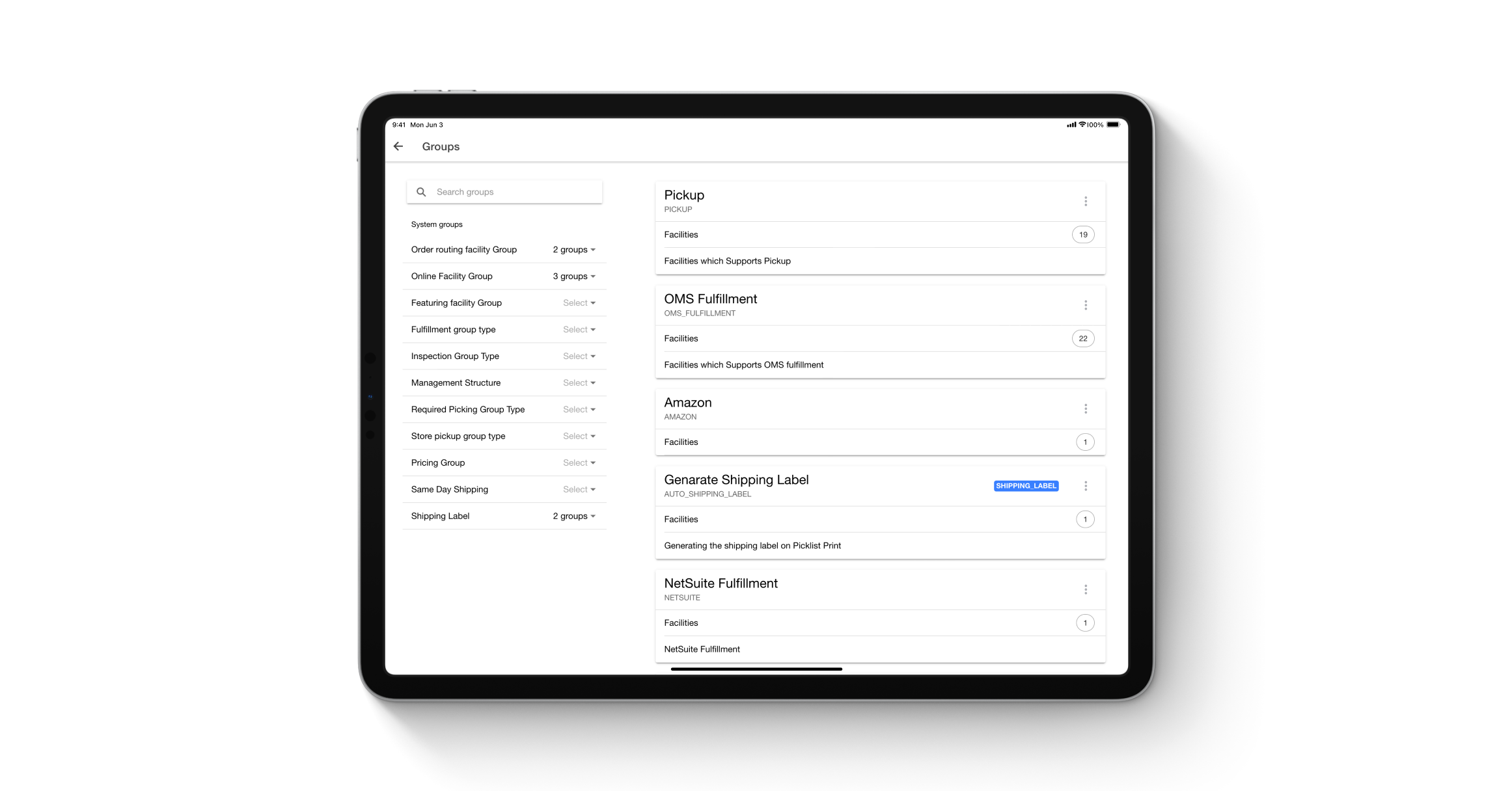Expand the Online Facility Group dropdown
Viewport: 1512px width, 791px height.
coord(577,276)
